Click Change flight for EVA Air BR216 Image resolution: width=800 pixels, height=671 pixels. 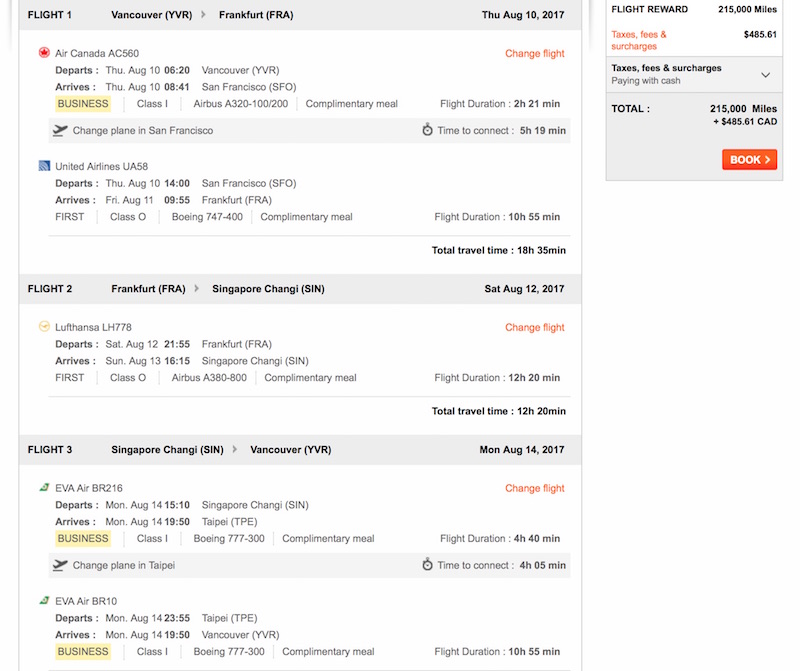tap(534, 488)
